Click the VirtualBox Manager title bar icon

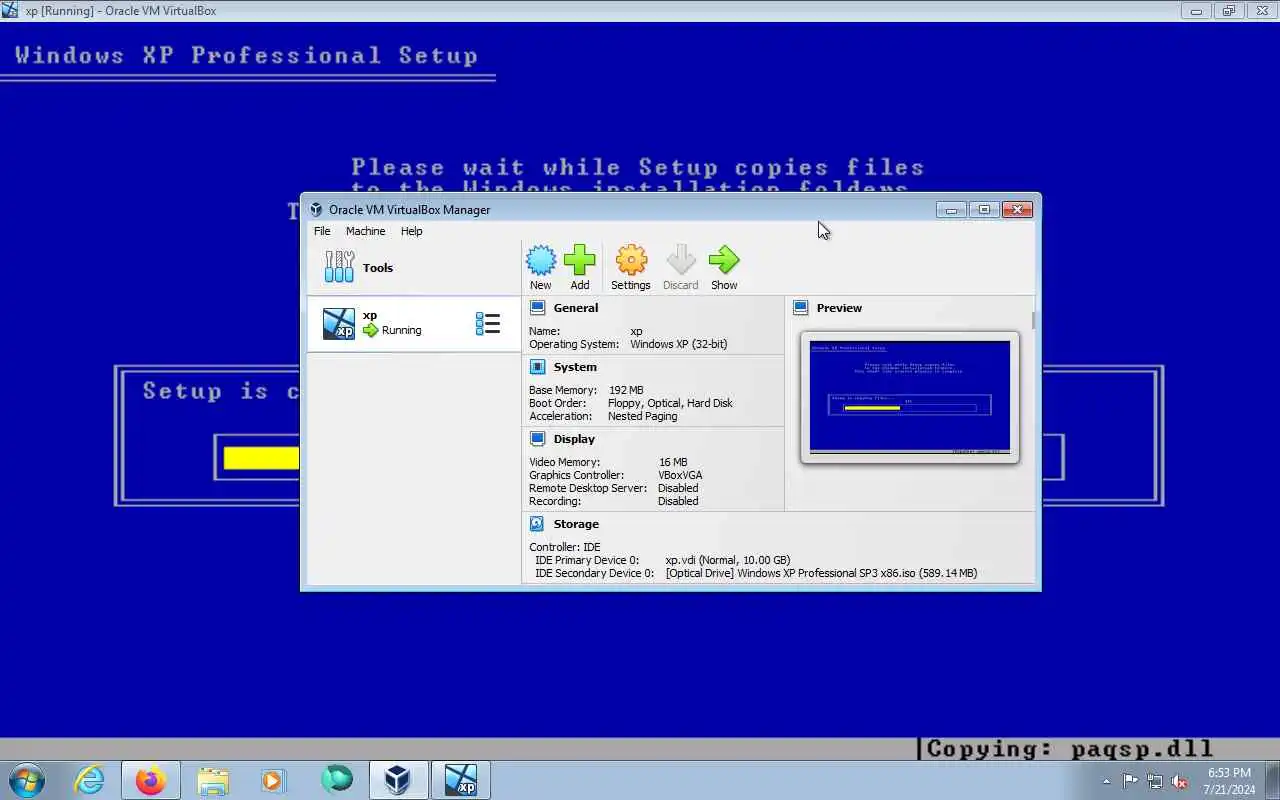tap(316, 210)
